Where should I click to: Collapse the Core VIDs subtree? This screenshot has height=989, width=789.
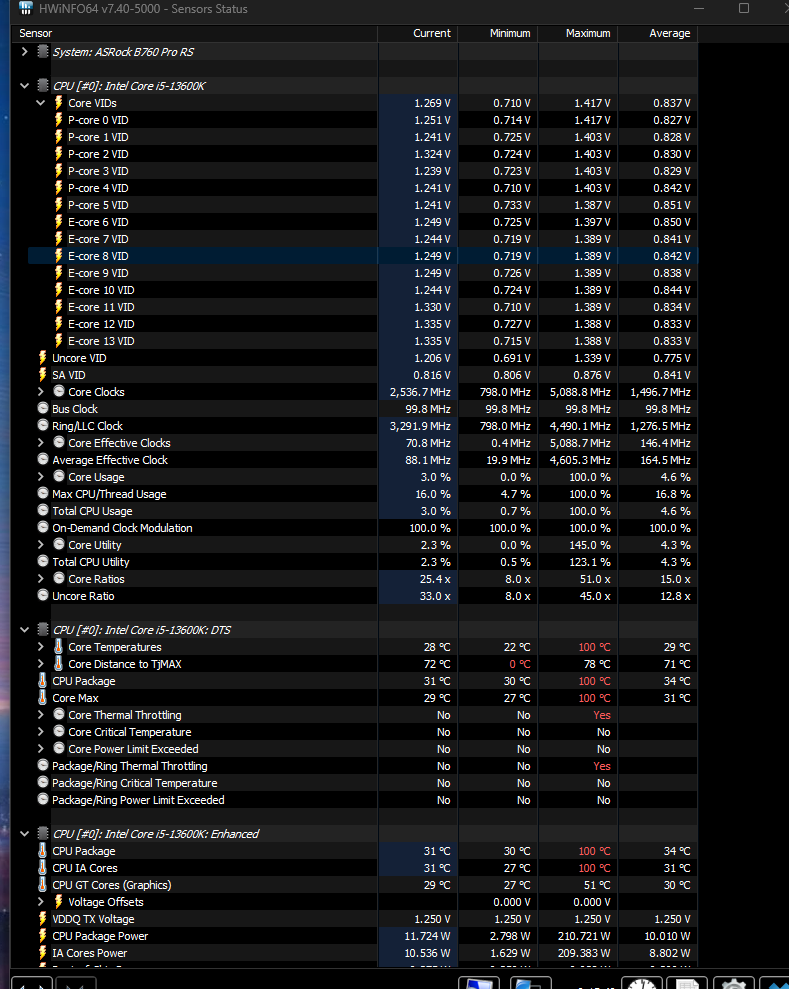(x=41, y=103)
